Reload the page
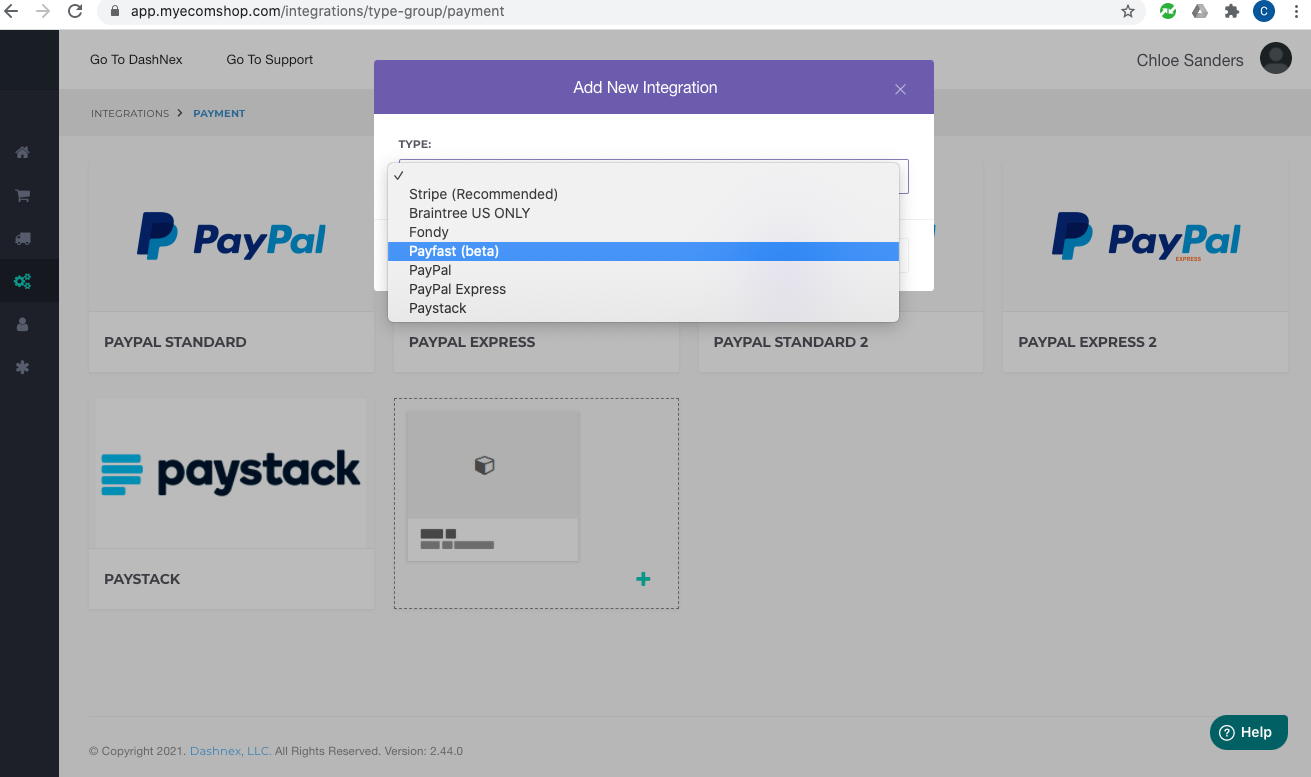 [75, 12]
